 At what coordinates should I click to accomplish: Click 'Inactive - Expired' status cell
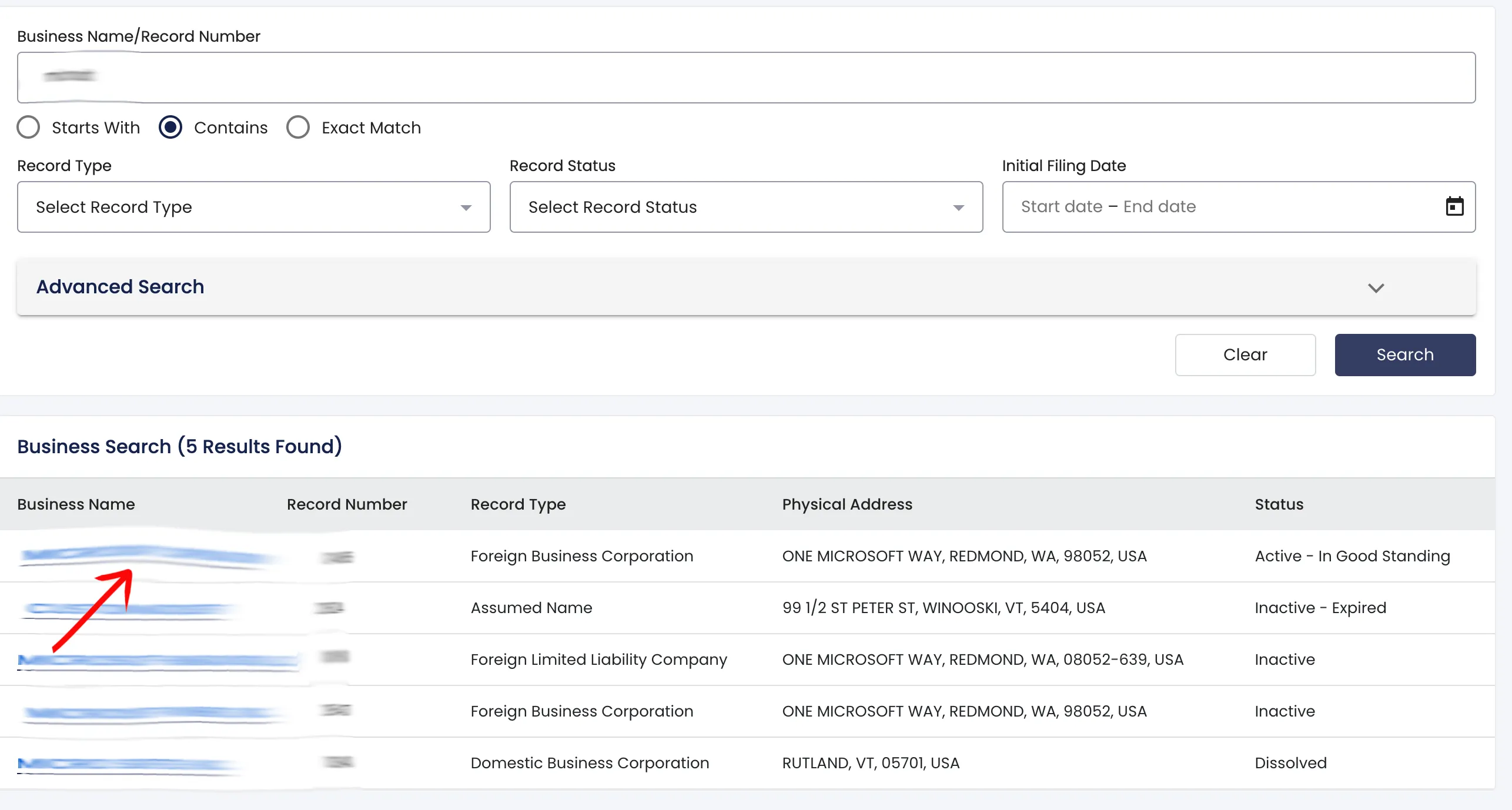1320,608
